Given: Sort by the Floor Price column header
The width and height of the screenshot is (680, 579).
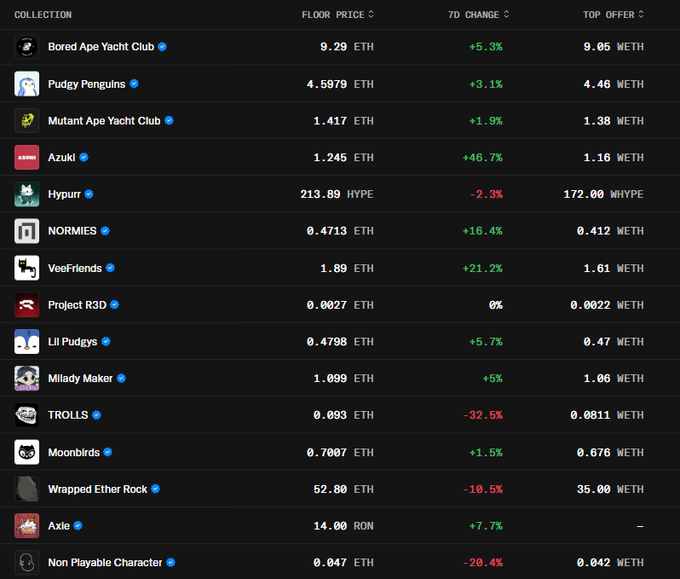Looking at the screenshot, I should [x=337, y=15].
